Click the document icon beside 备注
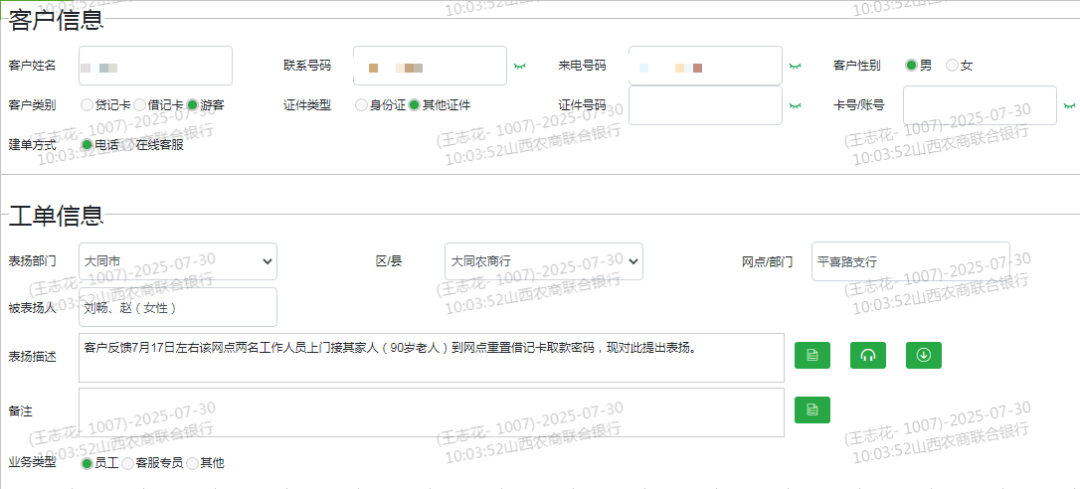This screenshot has width=1080, height=489. 812,409
